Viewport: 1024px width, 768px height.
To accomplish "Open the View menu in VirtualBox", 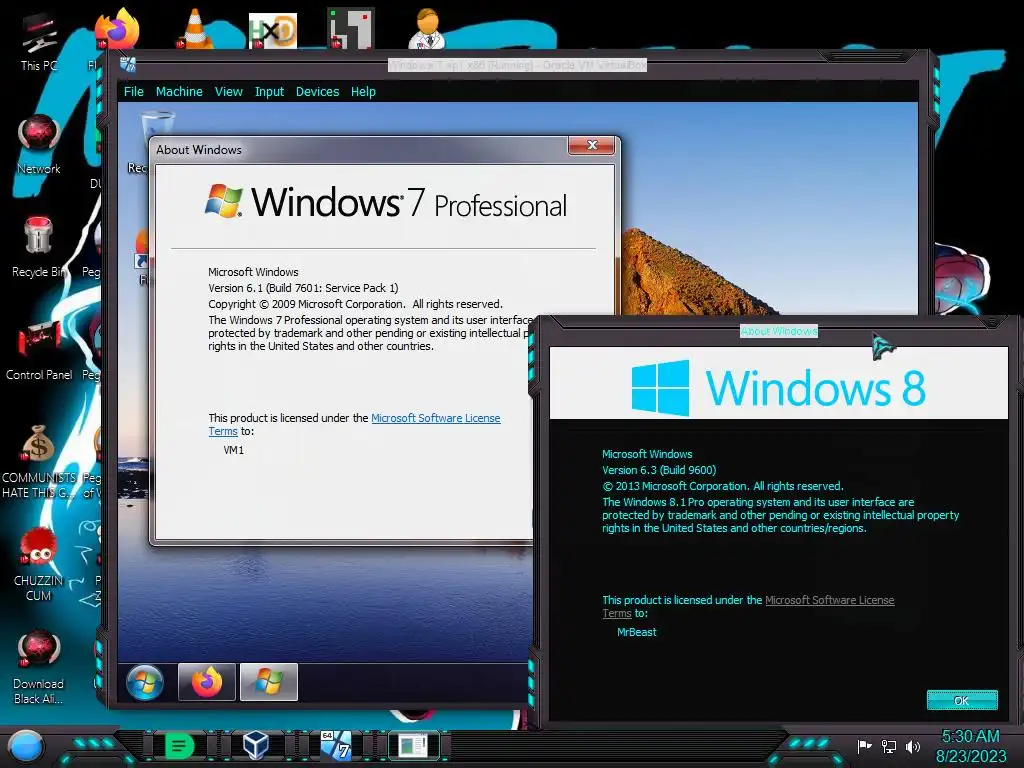I will pos(229,91).
